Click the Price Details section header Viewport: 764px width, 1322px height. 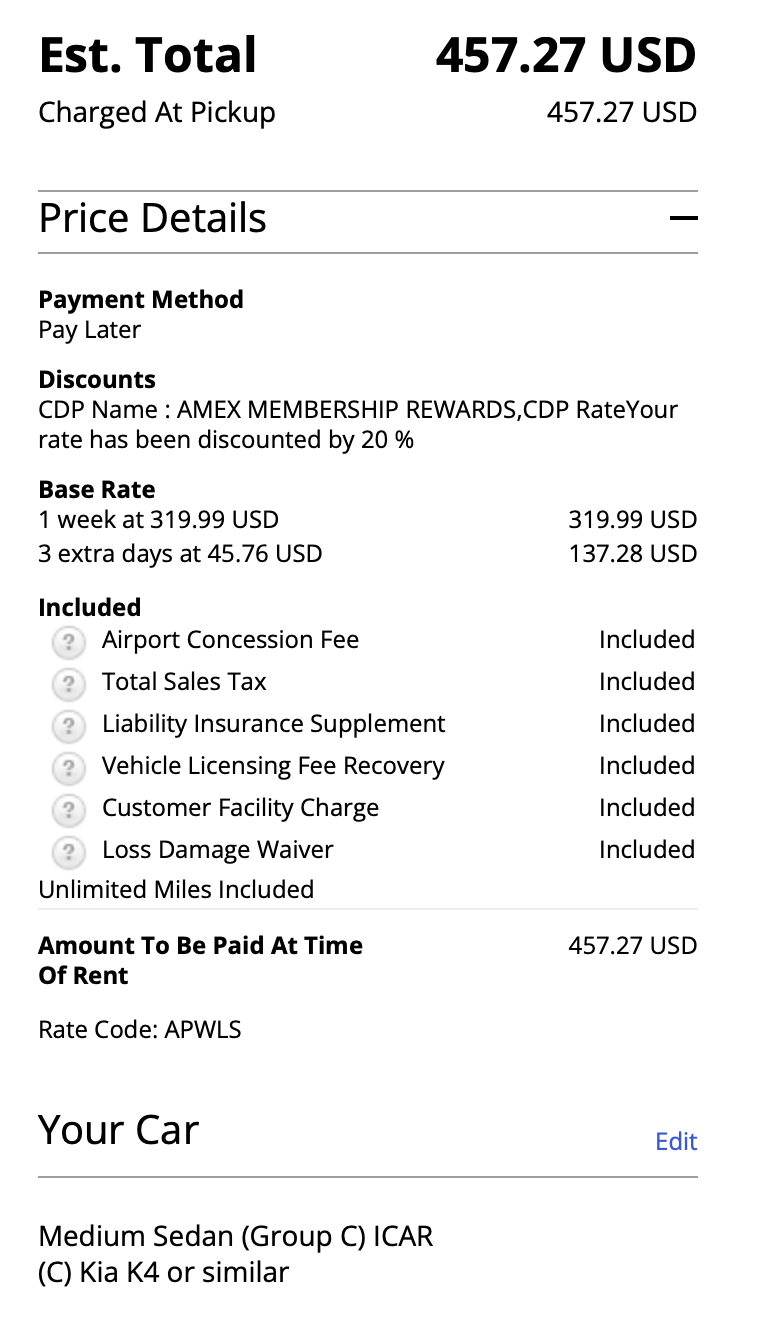click(153, 218)
